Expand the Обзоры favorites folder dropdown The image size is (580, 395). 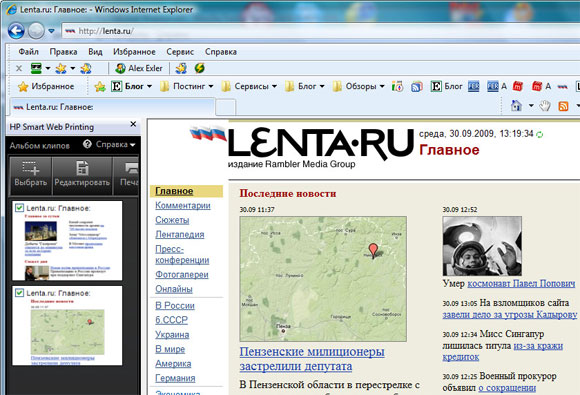pos(382,87)
